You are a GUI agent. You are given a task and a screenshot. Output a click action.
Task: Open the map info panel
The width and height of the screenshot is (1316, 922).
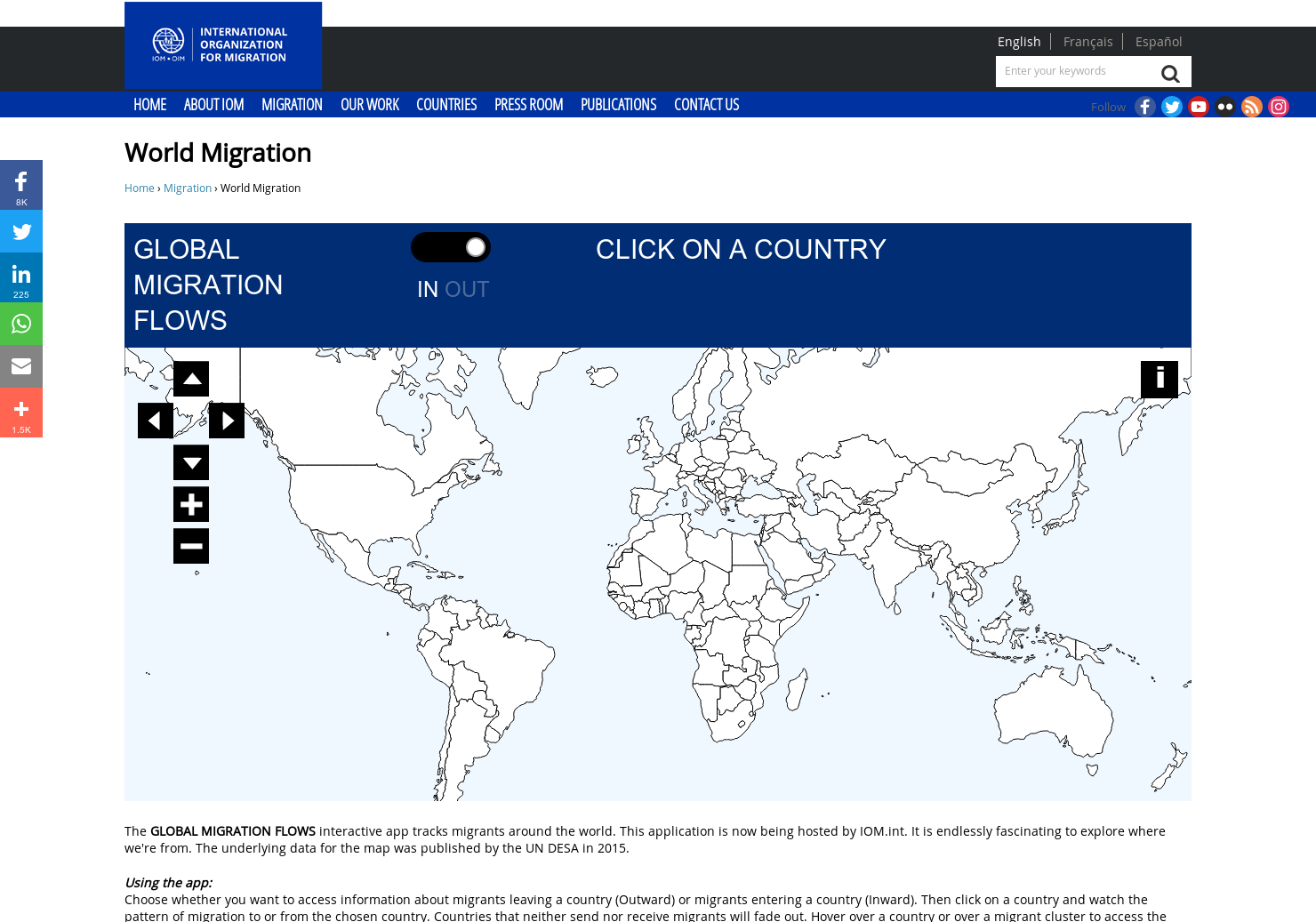[x=1159, y=379]
